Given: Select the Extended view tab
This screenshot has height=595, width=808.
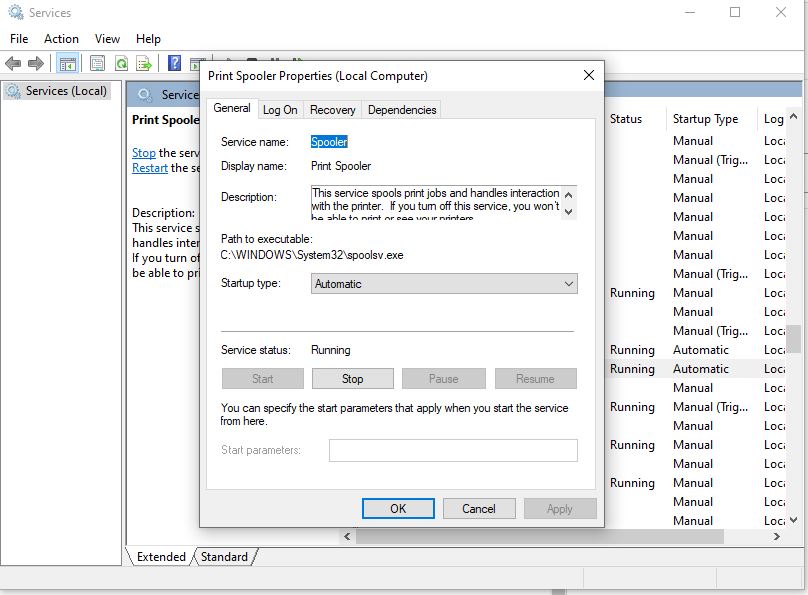Looking at the screenshot, I should click(x=161, y=557).
